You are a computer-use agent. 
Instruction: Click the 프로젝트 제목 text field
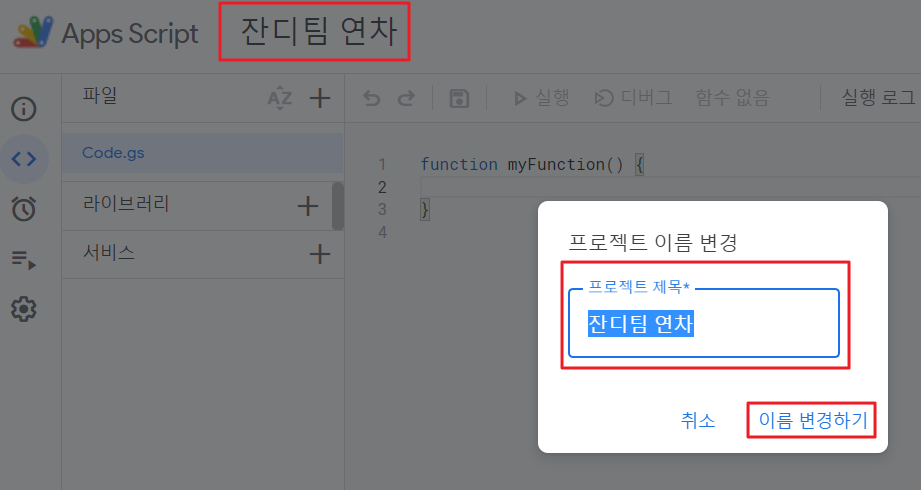click(x=703, y=325)
